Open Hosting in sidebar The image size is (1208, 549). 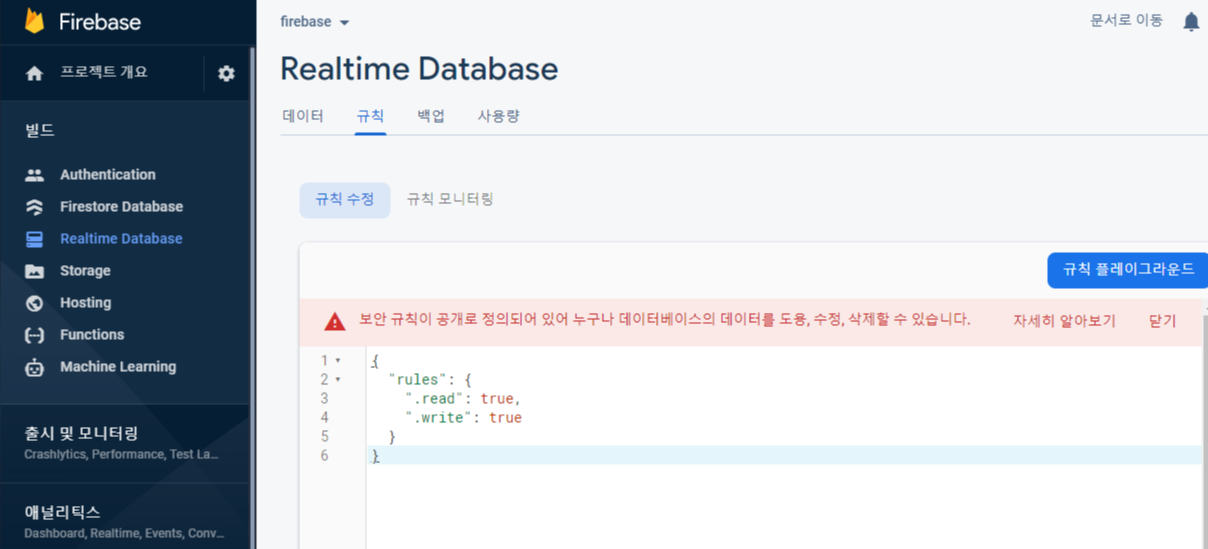(85, 303)
